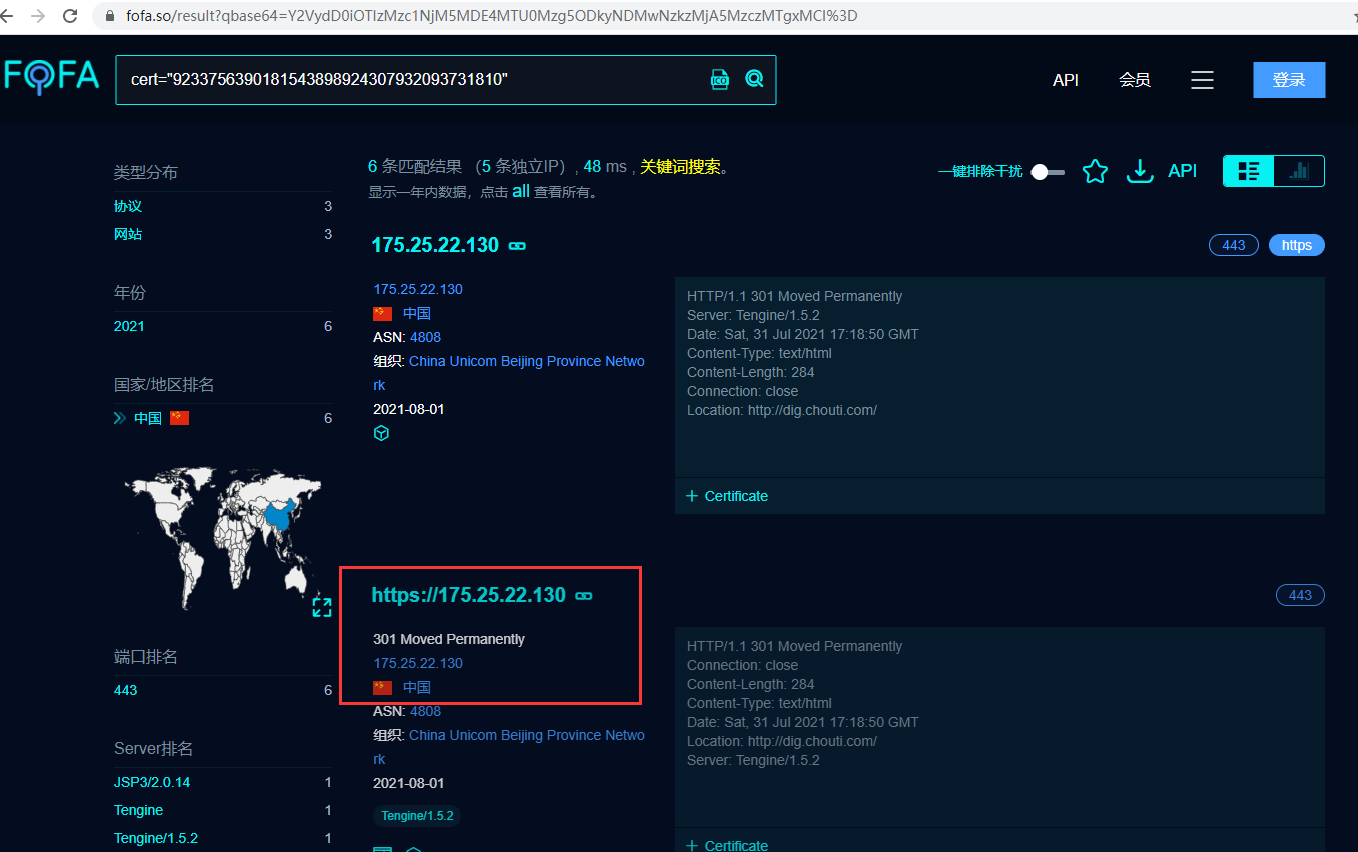
Task: Click the FOFA logo
Action: click(52, 76)
